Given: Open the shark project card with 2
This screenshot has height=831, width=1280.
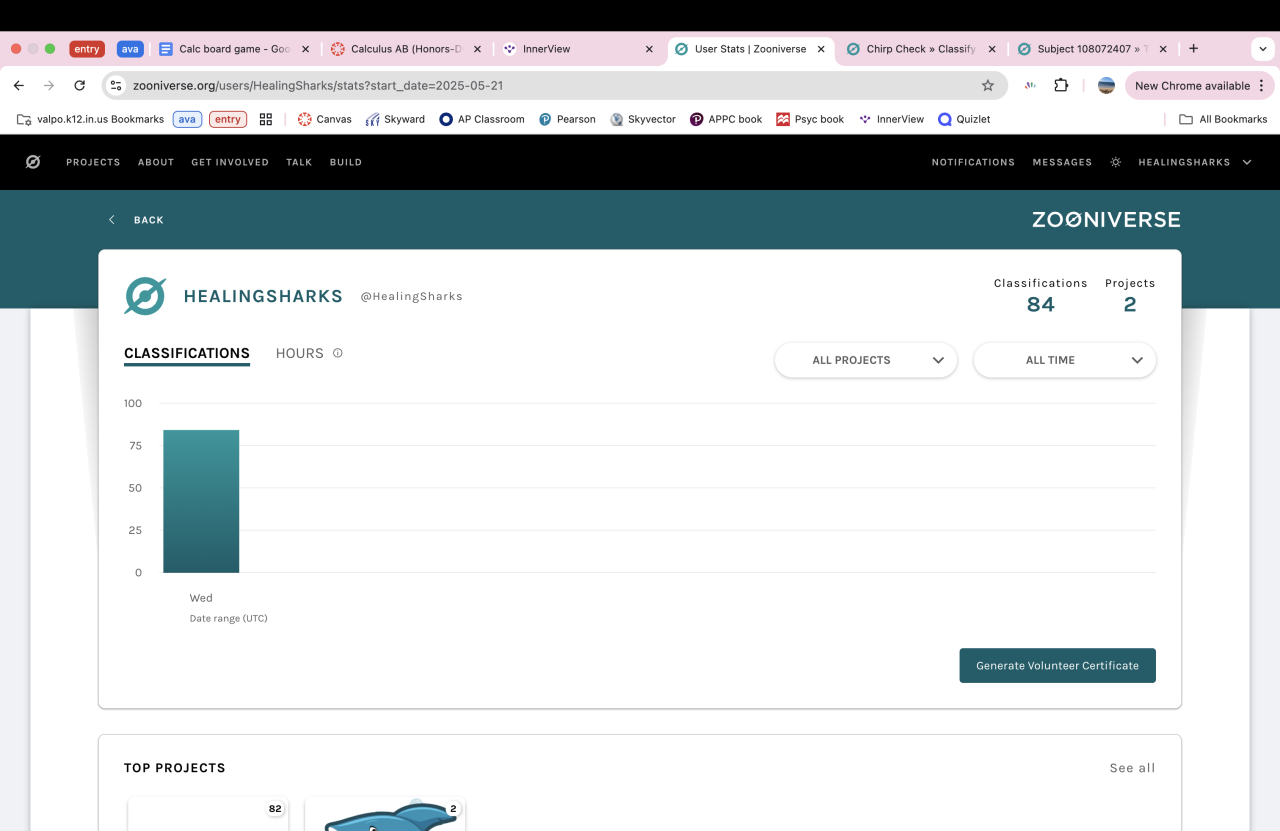Looking at the screenshot, I should click(385, 814).
